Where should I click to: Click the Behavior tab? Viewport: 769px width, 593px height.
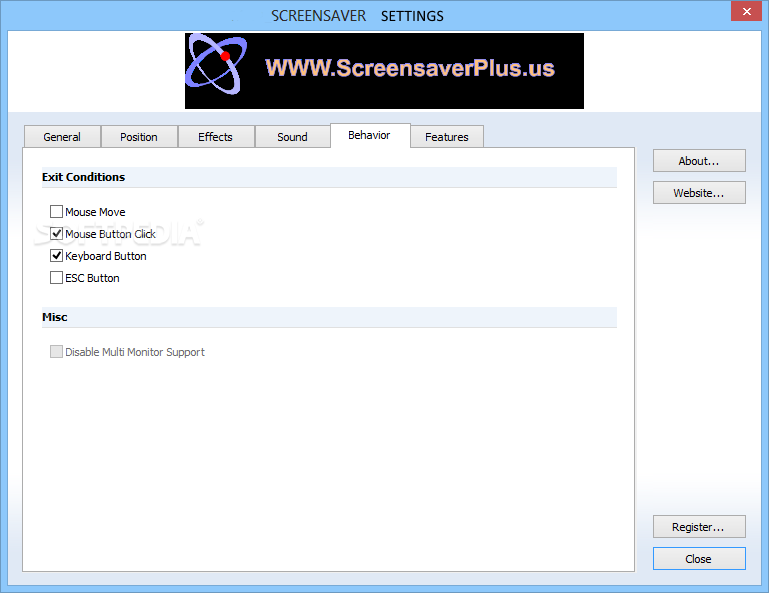click(x=370, y=135)
